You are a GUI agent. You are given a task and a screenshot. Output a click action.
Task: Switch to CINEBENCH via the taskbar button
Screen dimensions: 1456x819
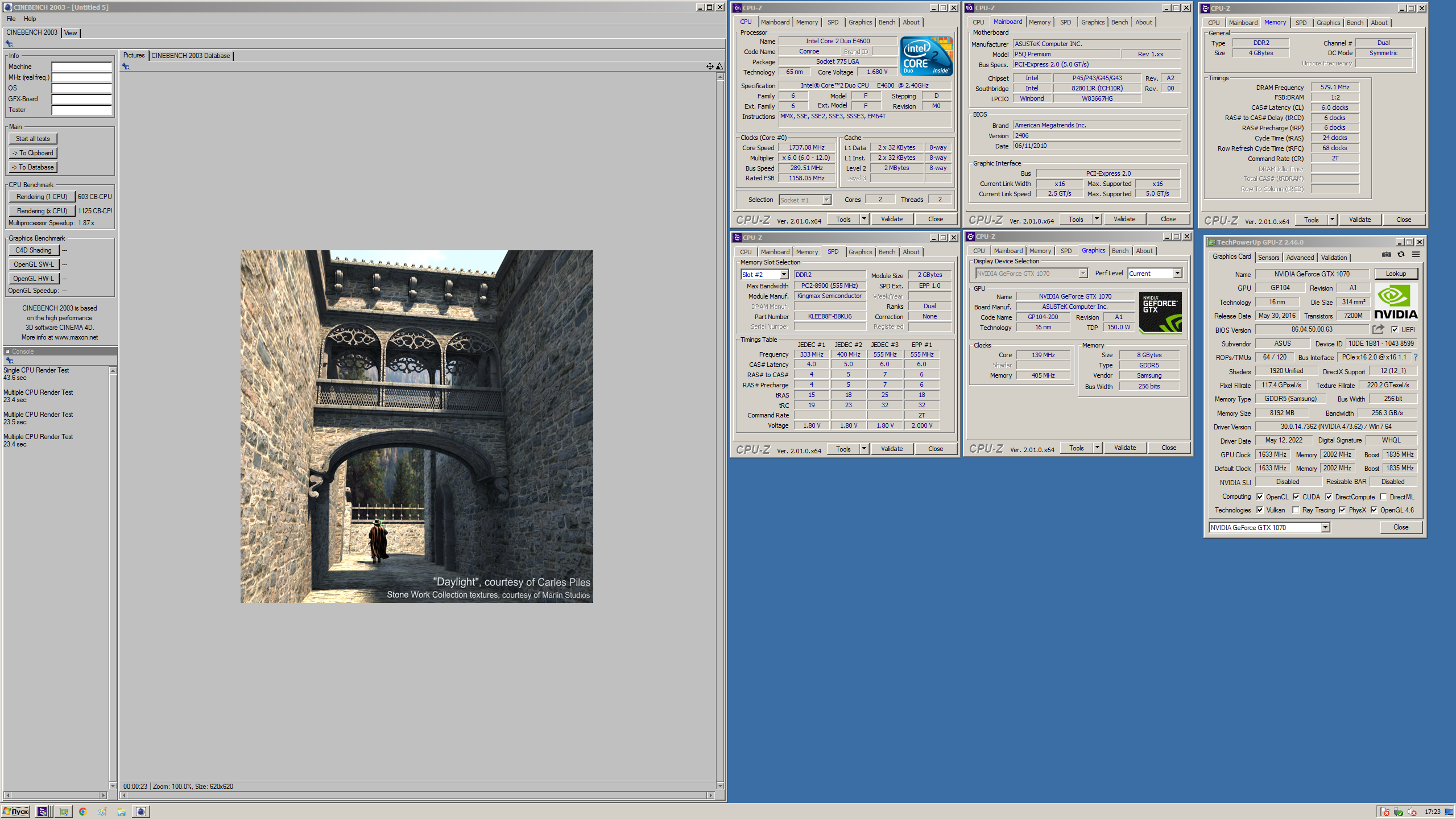(141, 812)
